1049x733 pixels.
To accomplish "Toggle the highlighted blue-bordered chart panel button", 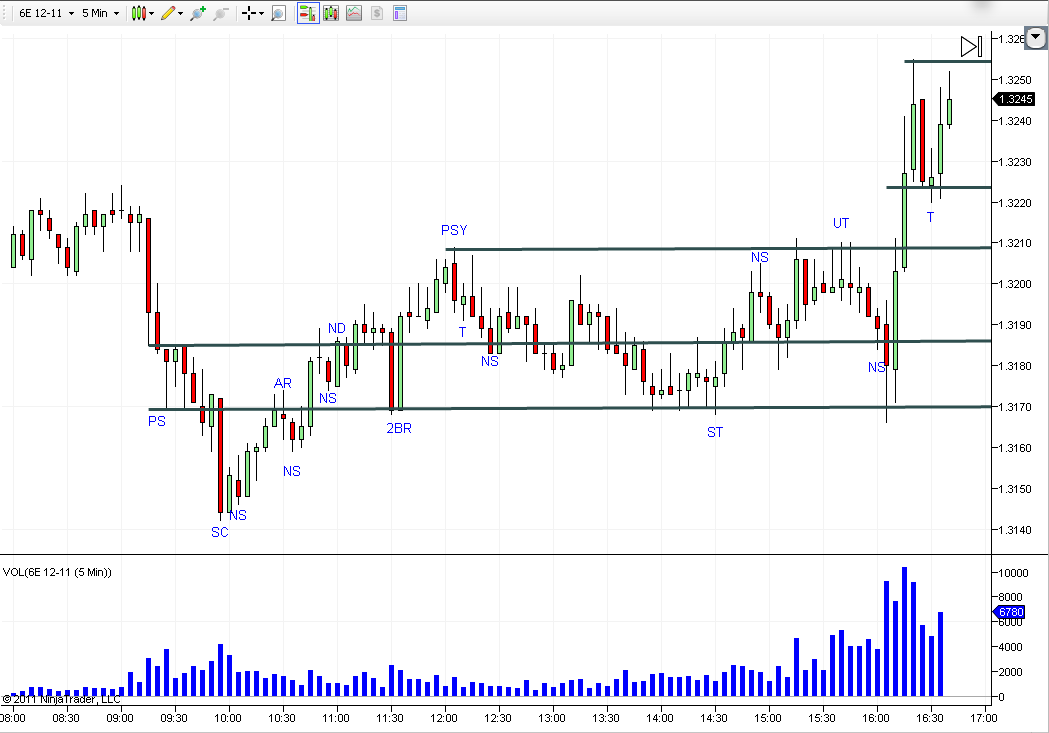I will [310, 14].
